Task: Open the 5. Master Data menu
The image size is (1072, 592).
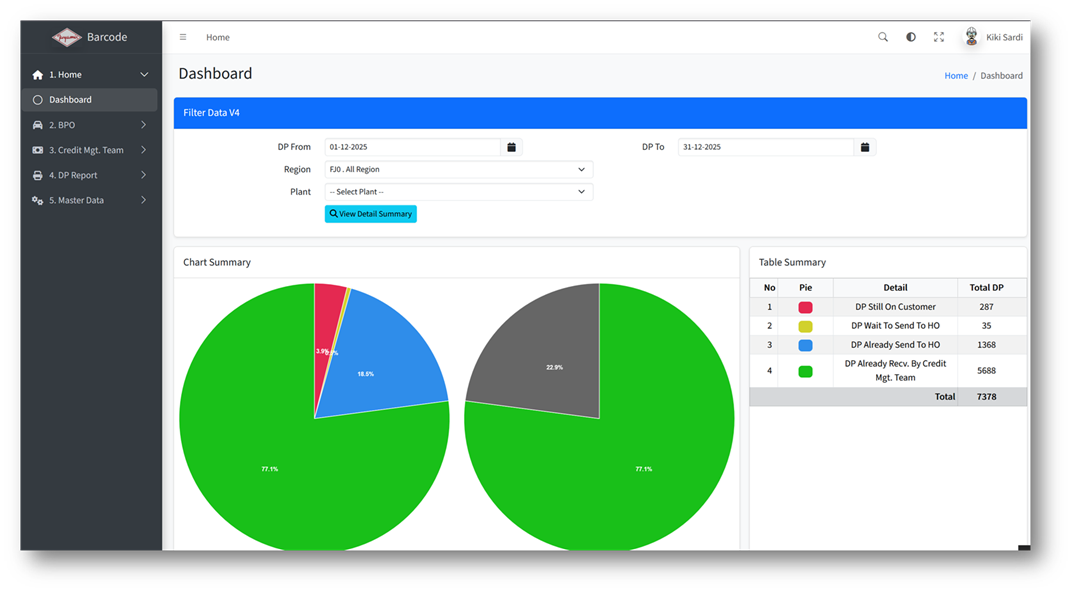Action: pyautogui.click(x=90, y=200)
